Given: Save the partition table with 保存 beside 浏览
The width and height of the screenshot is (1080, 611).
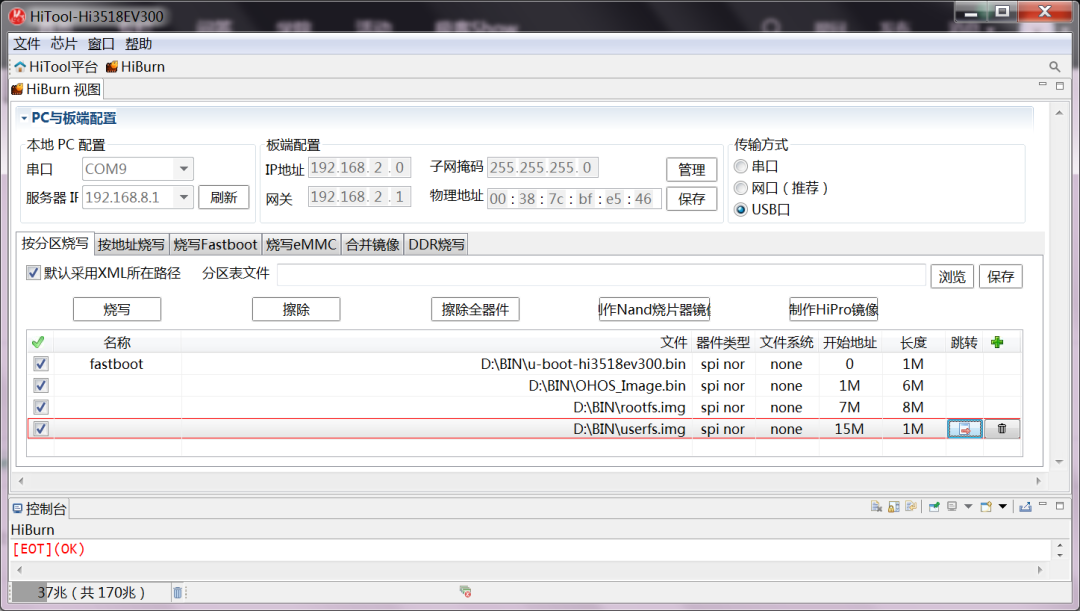Looking at the screenshot, I should (1000, 276).
